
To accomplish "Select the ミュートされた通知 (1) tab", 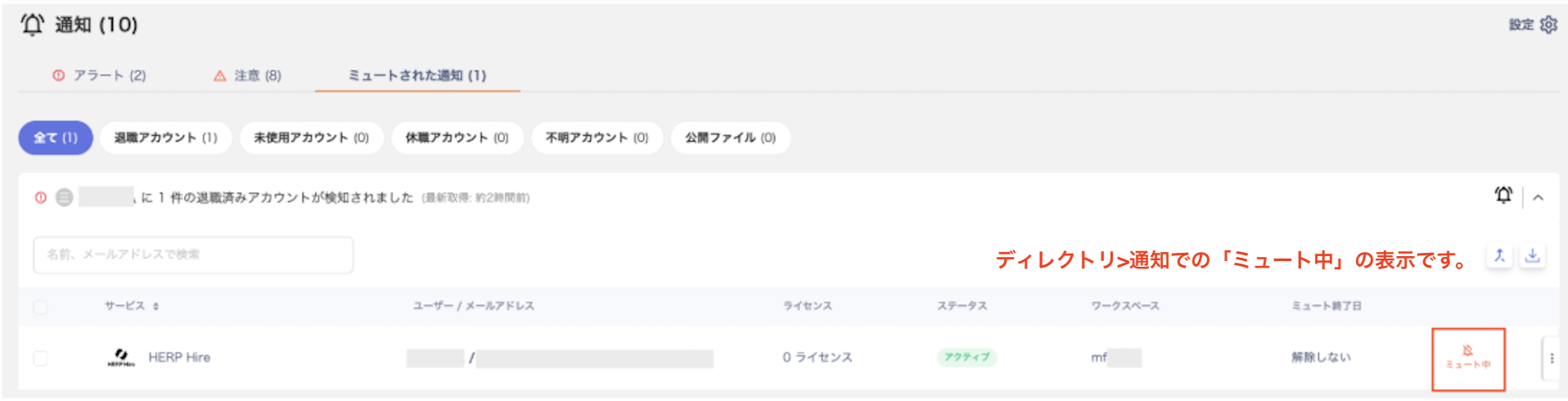I will pyautogui.click(x=417, y=75).
